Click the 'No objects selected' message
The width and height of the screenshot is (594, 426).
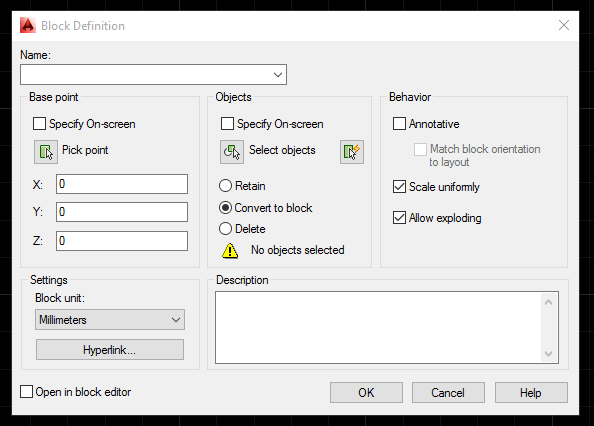click(298, 250)
